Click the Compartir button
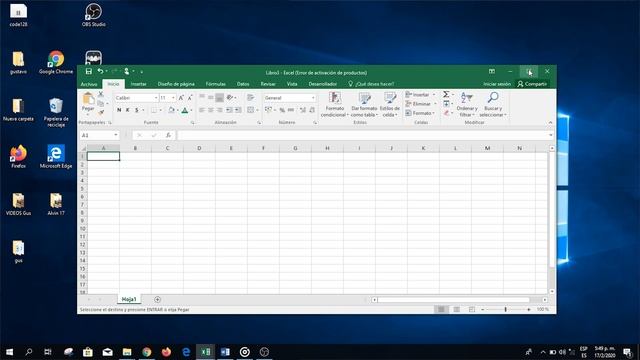The height and width of the screenshot is (360, 640). pyautogui.click(x=532, y=84)
